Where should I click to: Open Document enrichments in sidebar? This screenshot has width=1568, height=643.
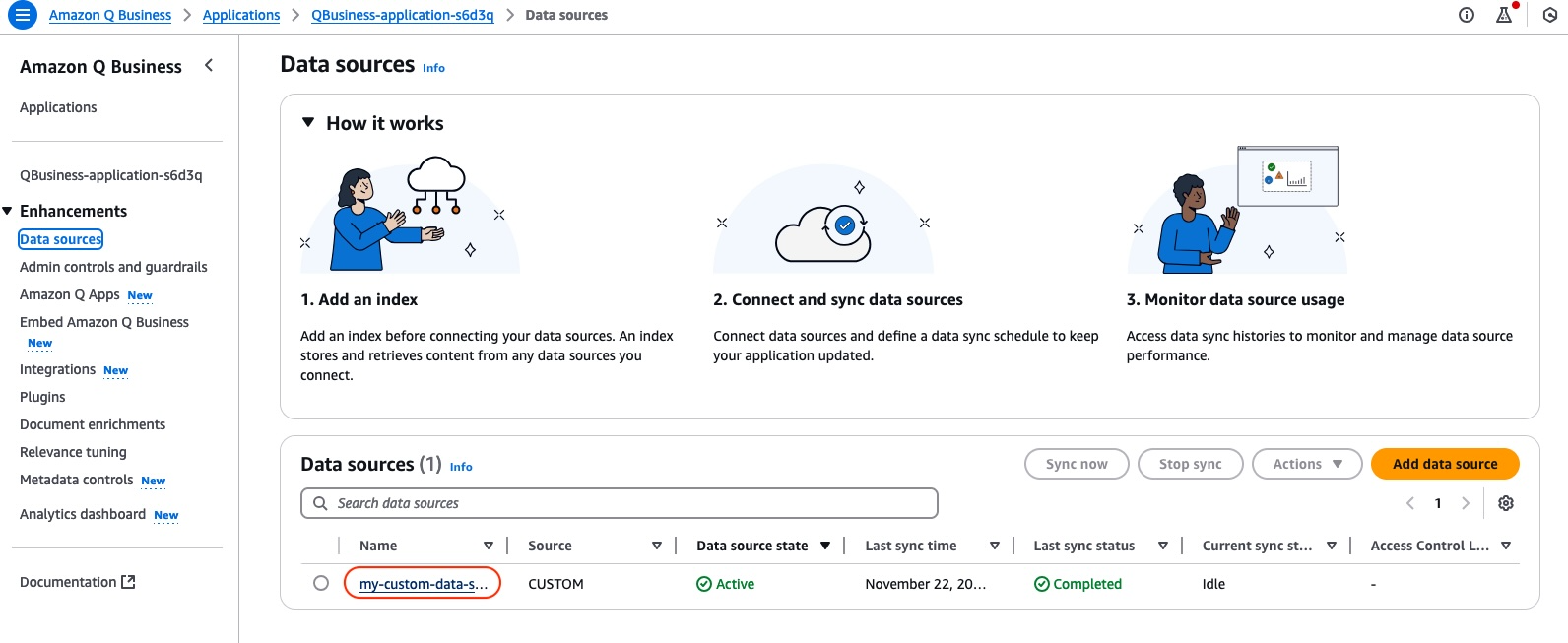[93, 424]
